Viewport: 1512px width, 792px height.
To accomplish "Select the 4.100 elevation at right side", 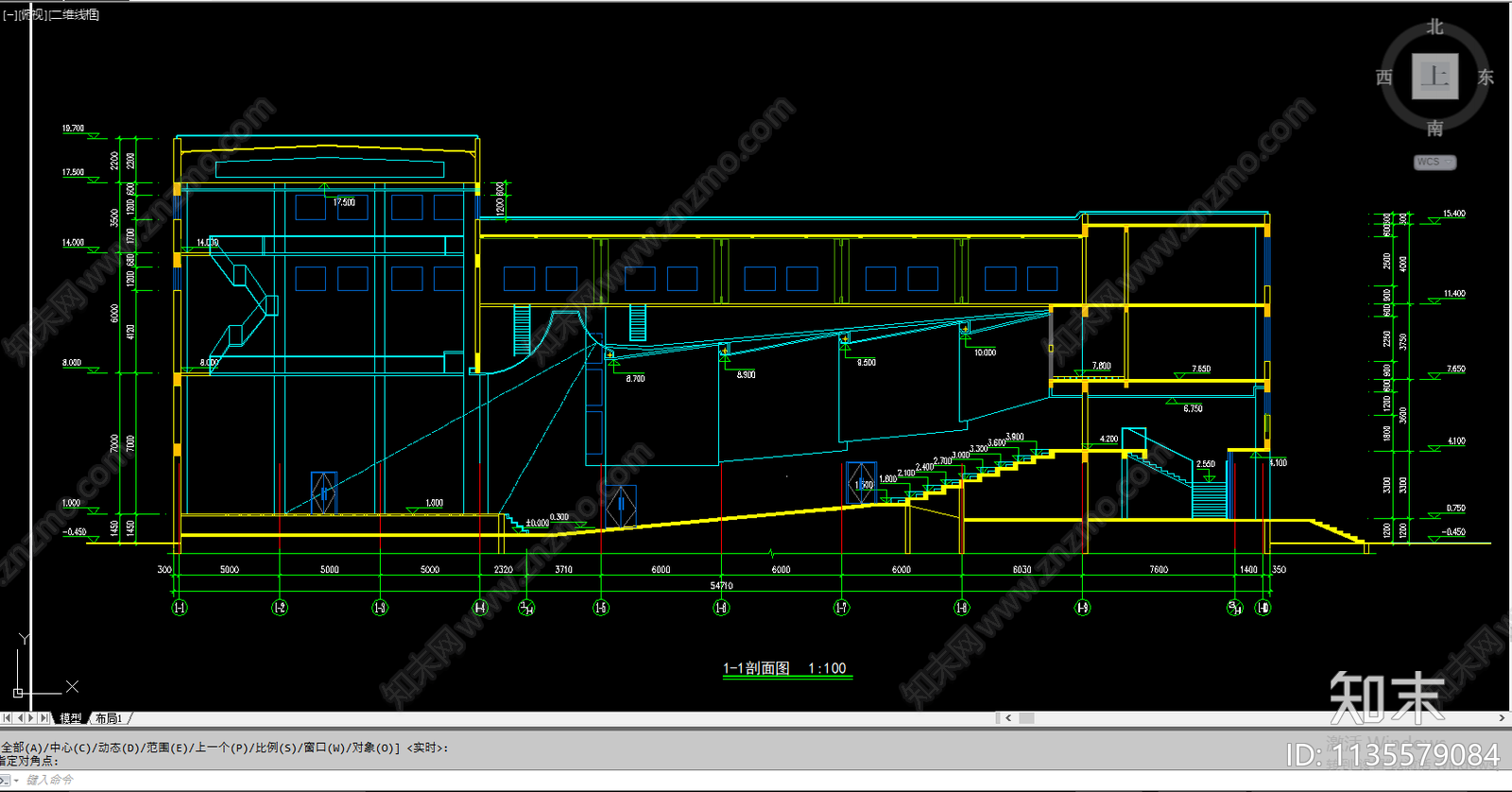I will point(1456,441).
